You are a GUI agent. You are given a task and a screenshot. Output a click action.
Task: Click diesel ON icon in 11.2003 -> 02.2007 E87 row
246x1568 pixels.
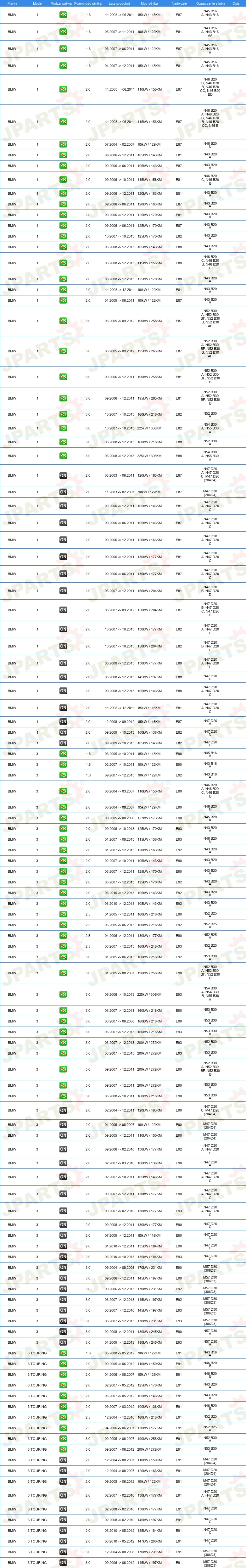tap(63, 492)
